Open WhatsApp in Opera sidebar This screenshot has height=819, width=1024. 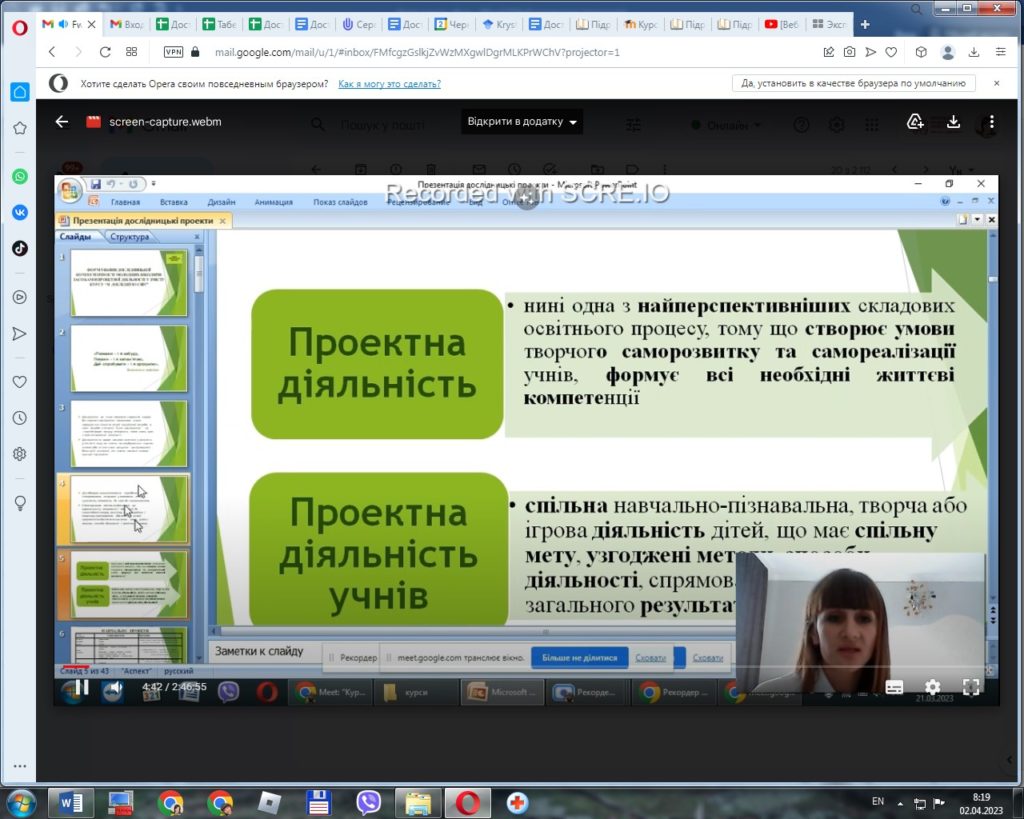[x=20, y=176]
